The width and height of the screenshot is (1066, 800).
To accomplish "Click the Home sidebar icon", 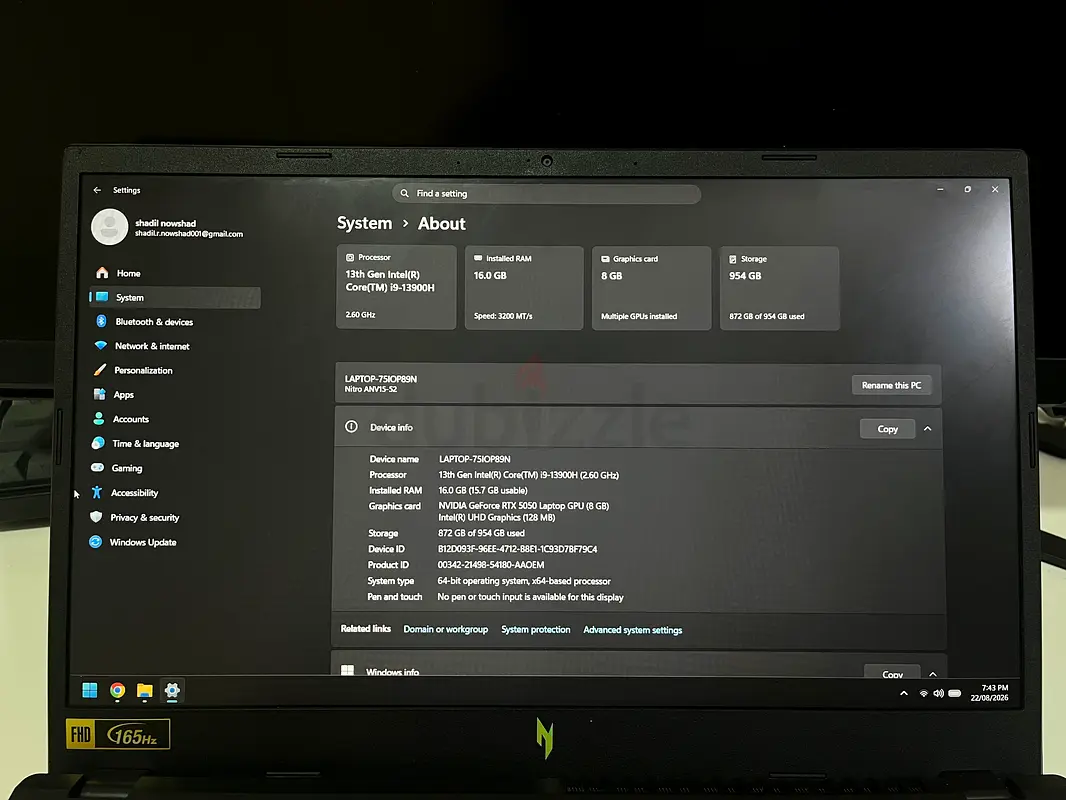I will [102, 273].
